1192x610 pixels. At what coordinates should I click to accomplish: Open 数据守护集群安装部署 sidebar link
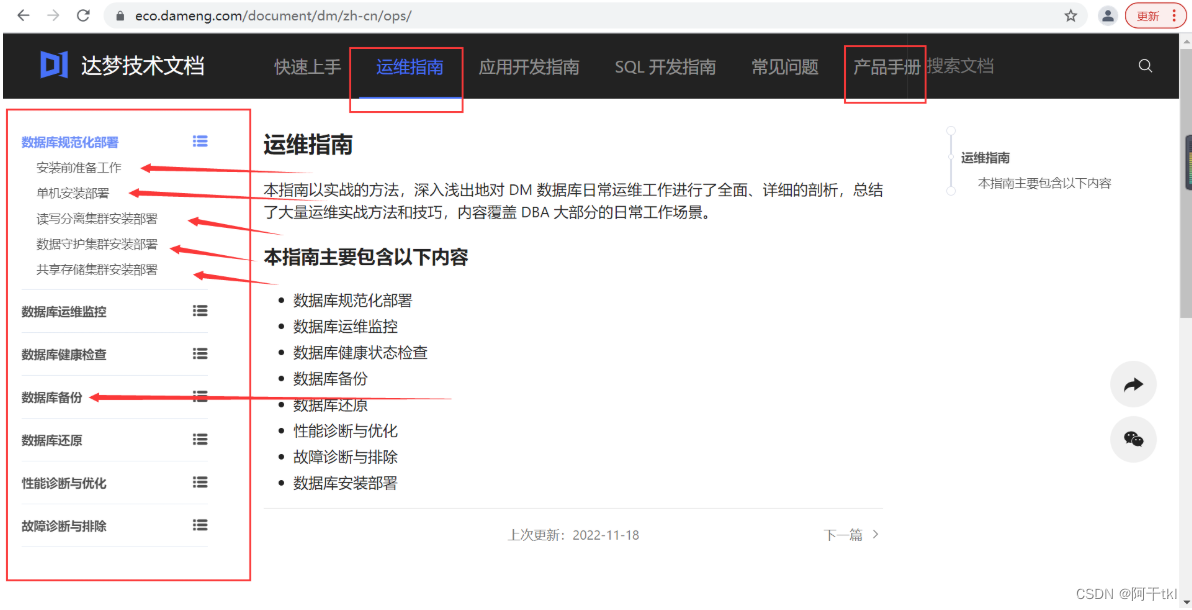click(x=97, y=244)
